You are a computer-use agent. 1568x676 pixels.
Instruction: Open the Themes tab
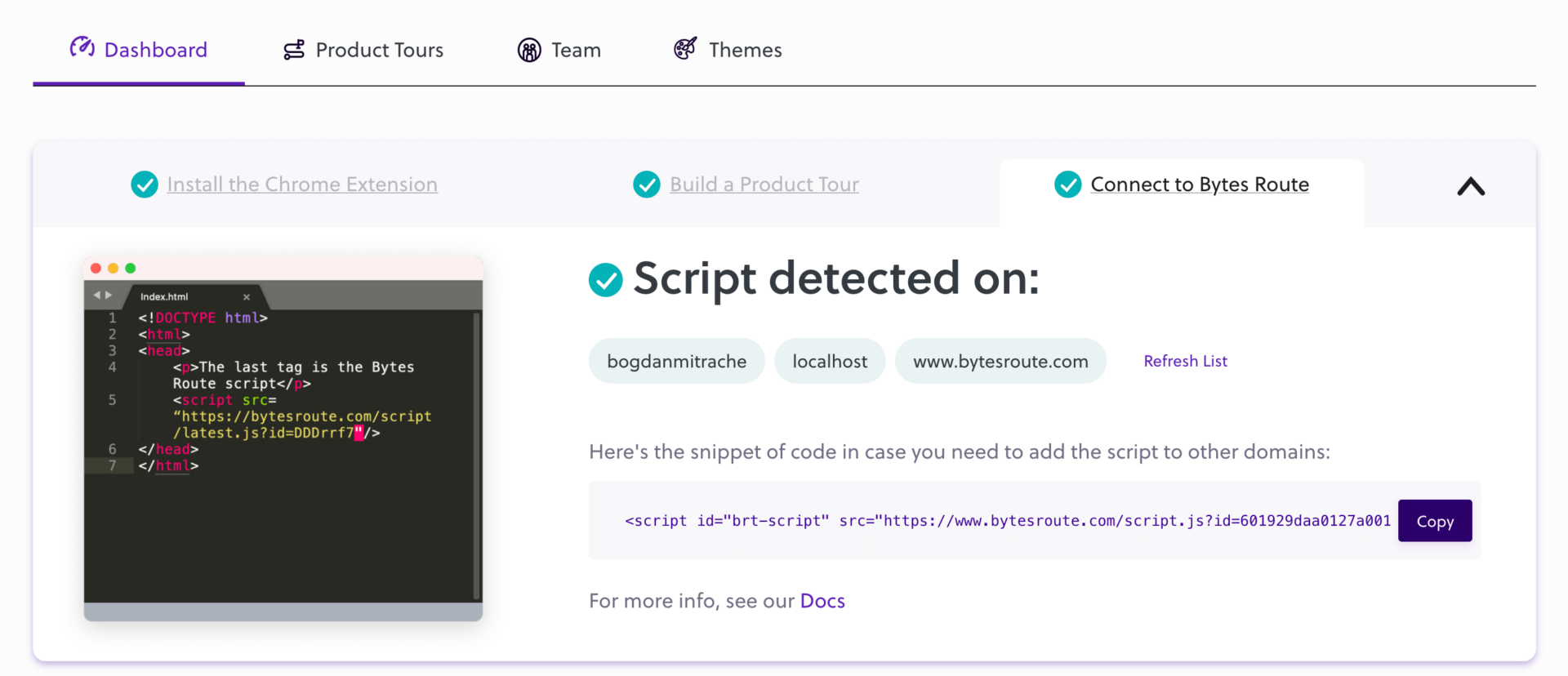point(728,50)
